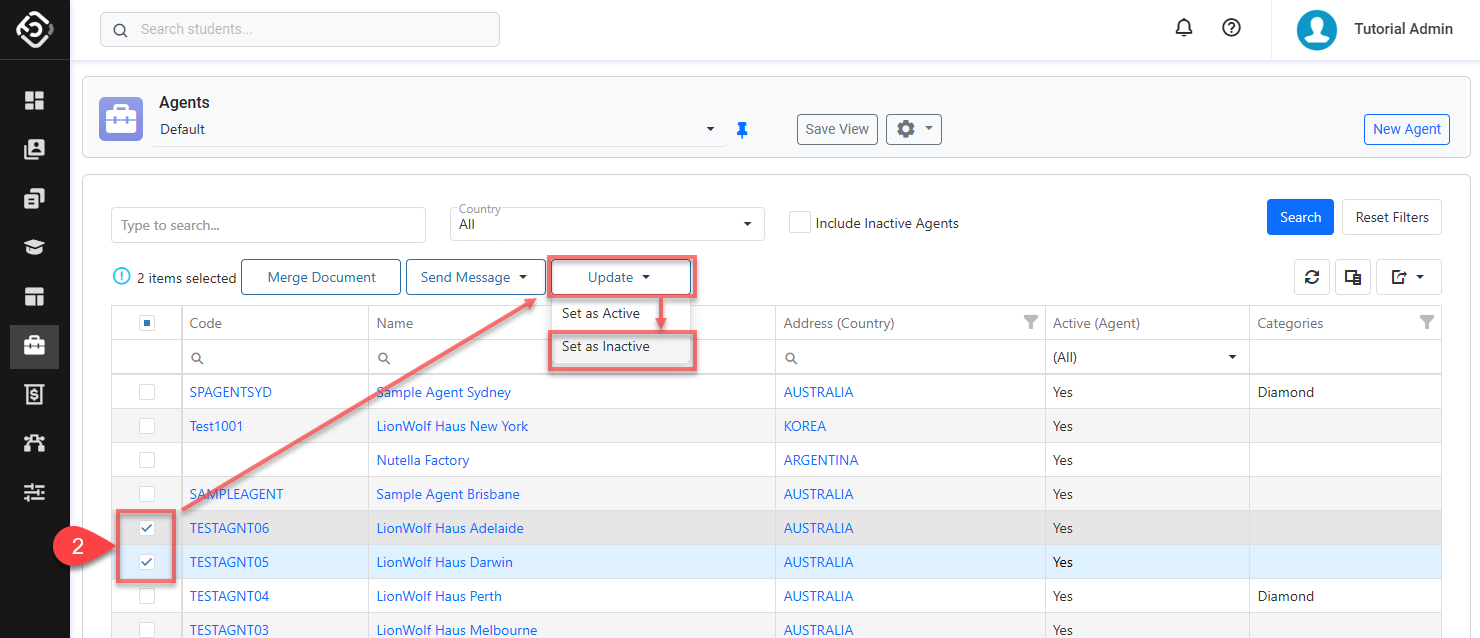Viewport: 1480px width, 638px height.
Task: Click the Search students input field
Action: 300,29
